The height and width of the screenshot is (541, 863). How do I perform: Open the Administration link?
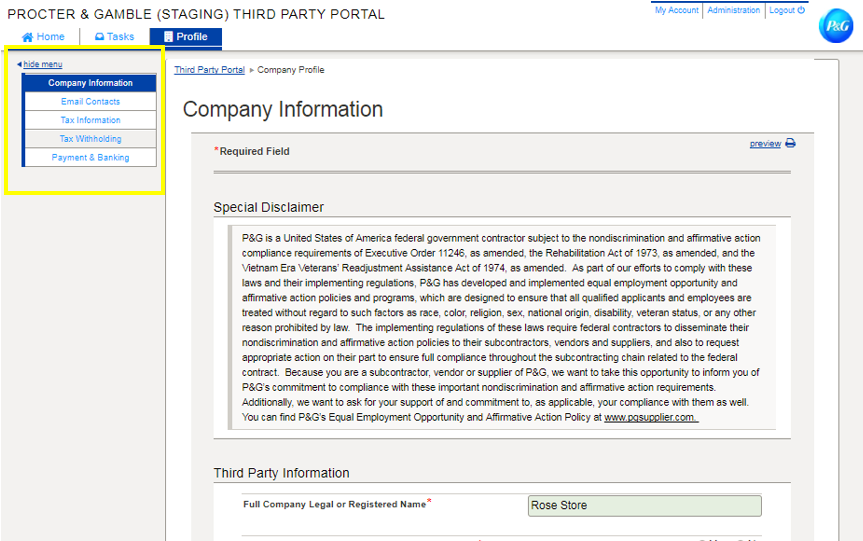[733, 10]
